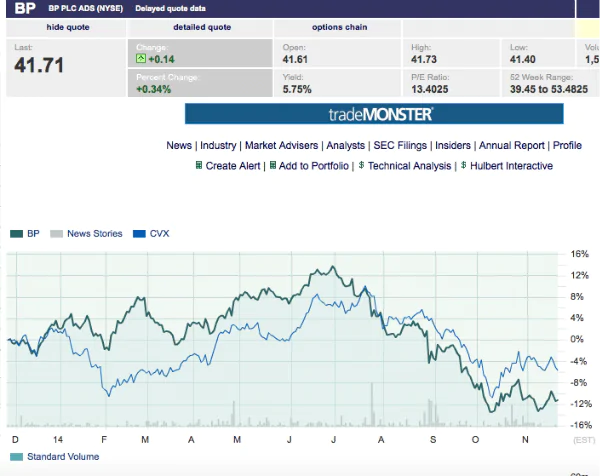
Task: Click the BP ticker symbol in header
Action: [25, 8]
